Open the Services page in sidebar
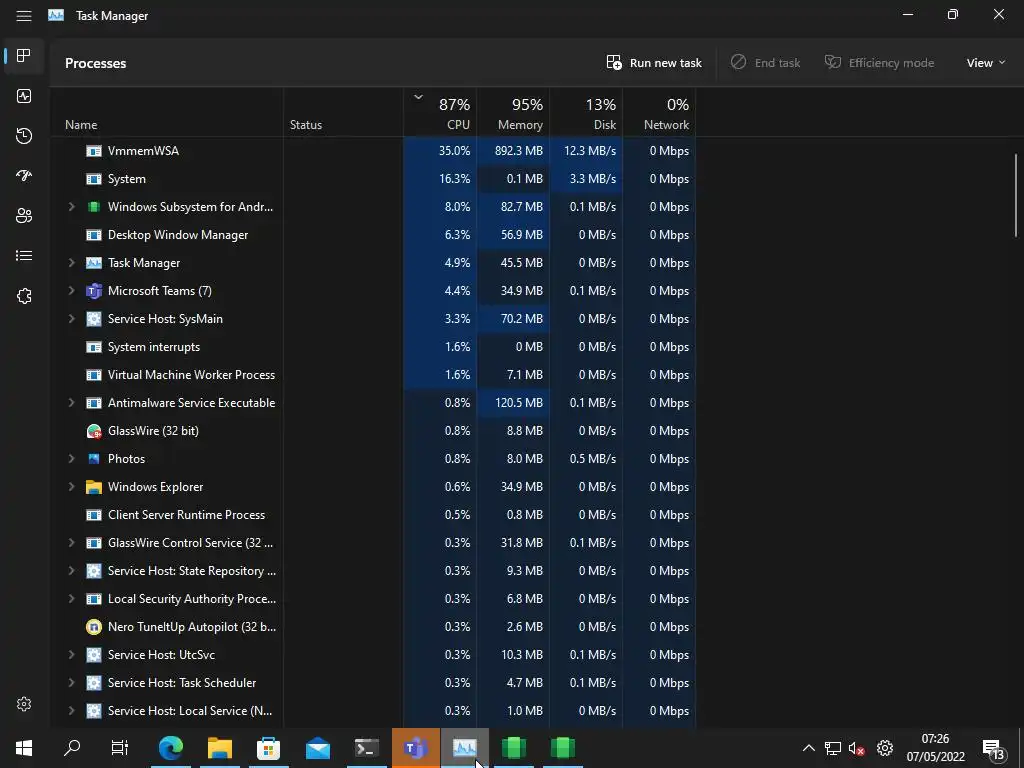This screenshot has width=1024, height=768. coord(24,296)
